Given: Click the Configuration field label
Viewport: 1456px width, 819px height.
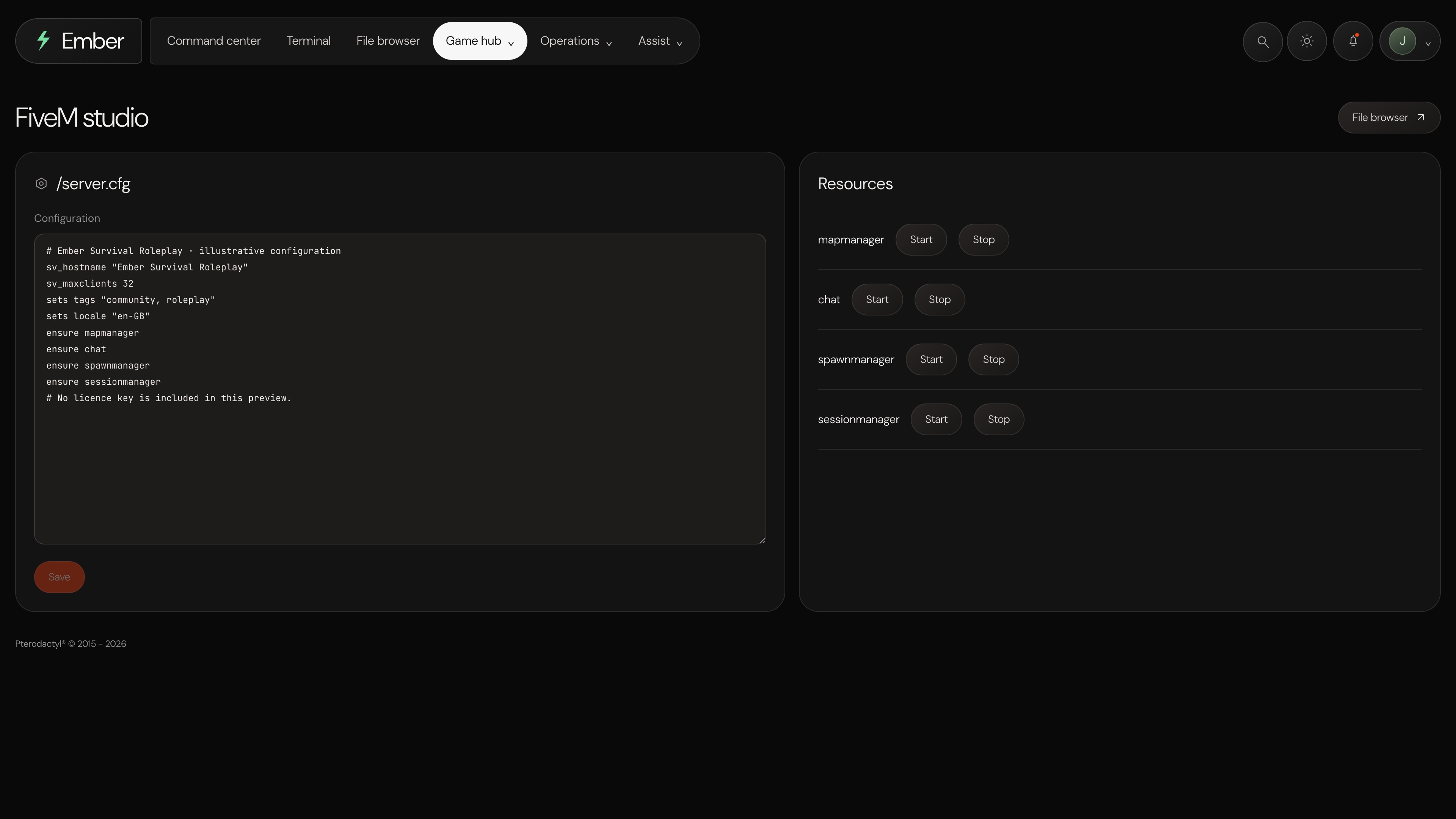Looking at the screenshot, I should pyautogui.click(x=67, y=218).
